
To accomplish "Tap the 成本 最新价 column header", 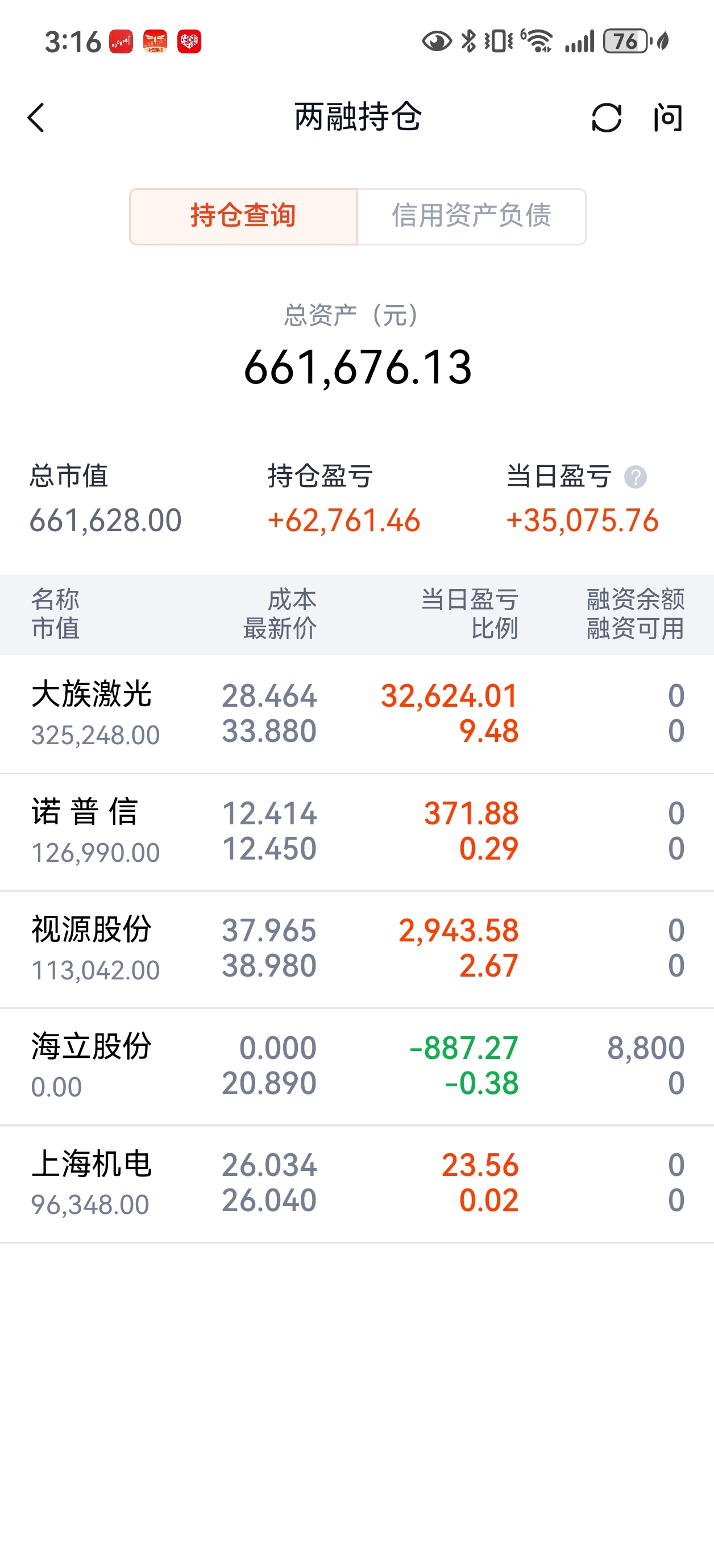I will [x=280, y=614].
